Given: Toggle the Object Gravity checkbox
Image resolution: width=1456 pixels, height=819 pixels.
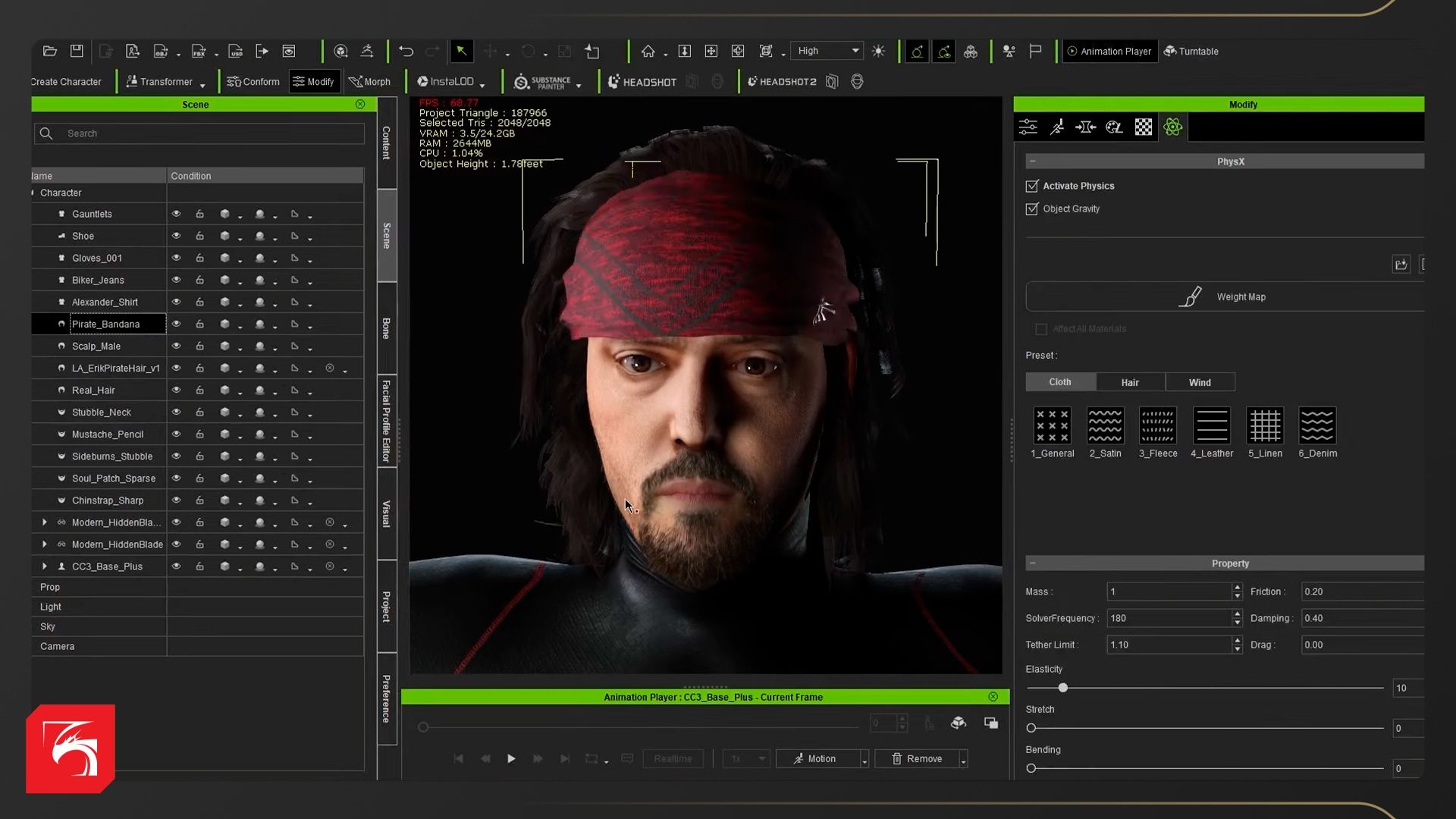Looking at the screenshot, I should 1032,209.
